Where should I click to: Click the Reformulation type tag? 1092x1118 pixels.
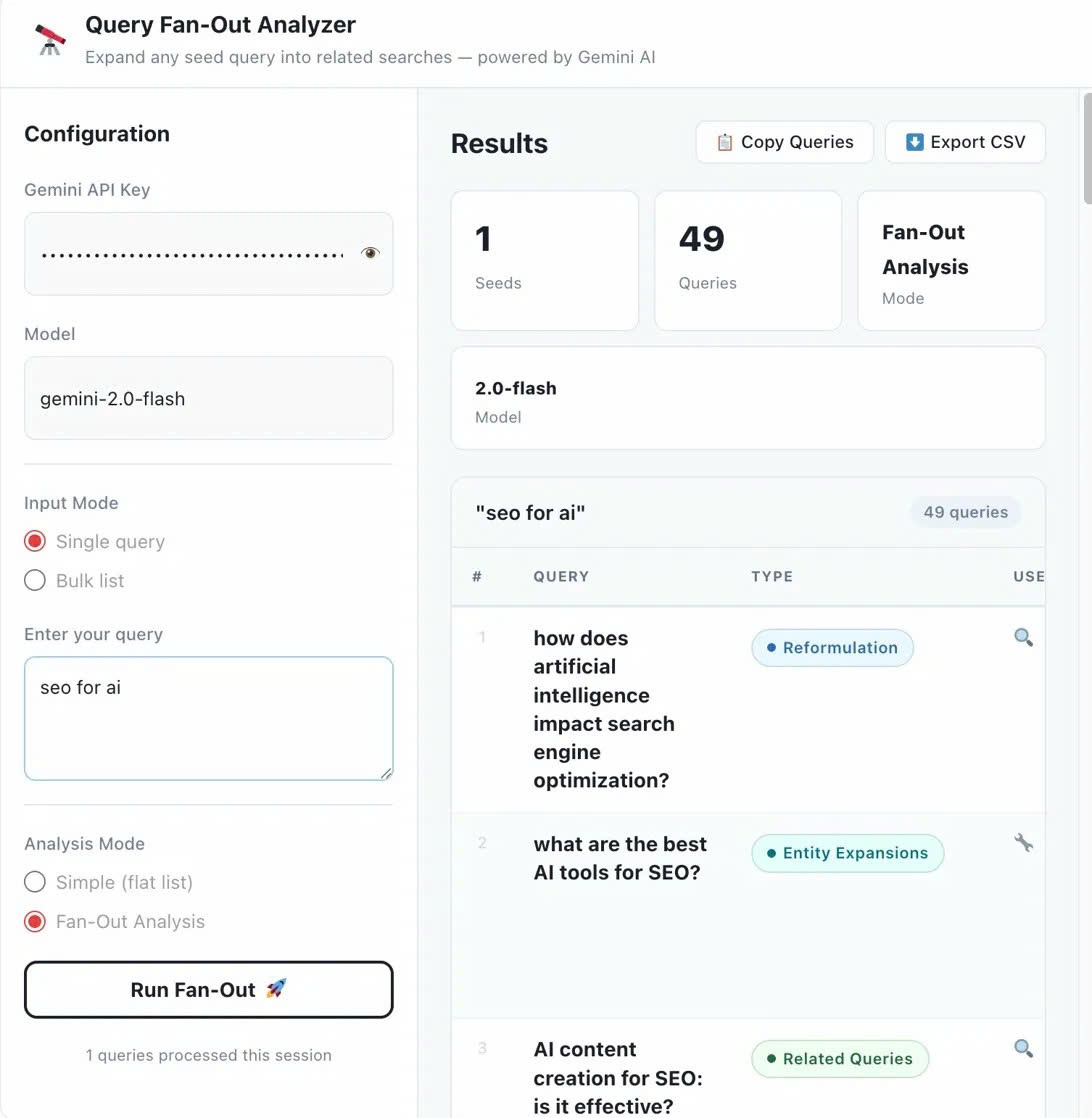(x=832, y=648)
